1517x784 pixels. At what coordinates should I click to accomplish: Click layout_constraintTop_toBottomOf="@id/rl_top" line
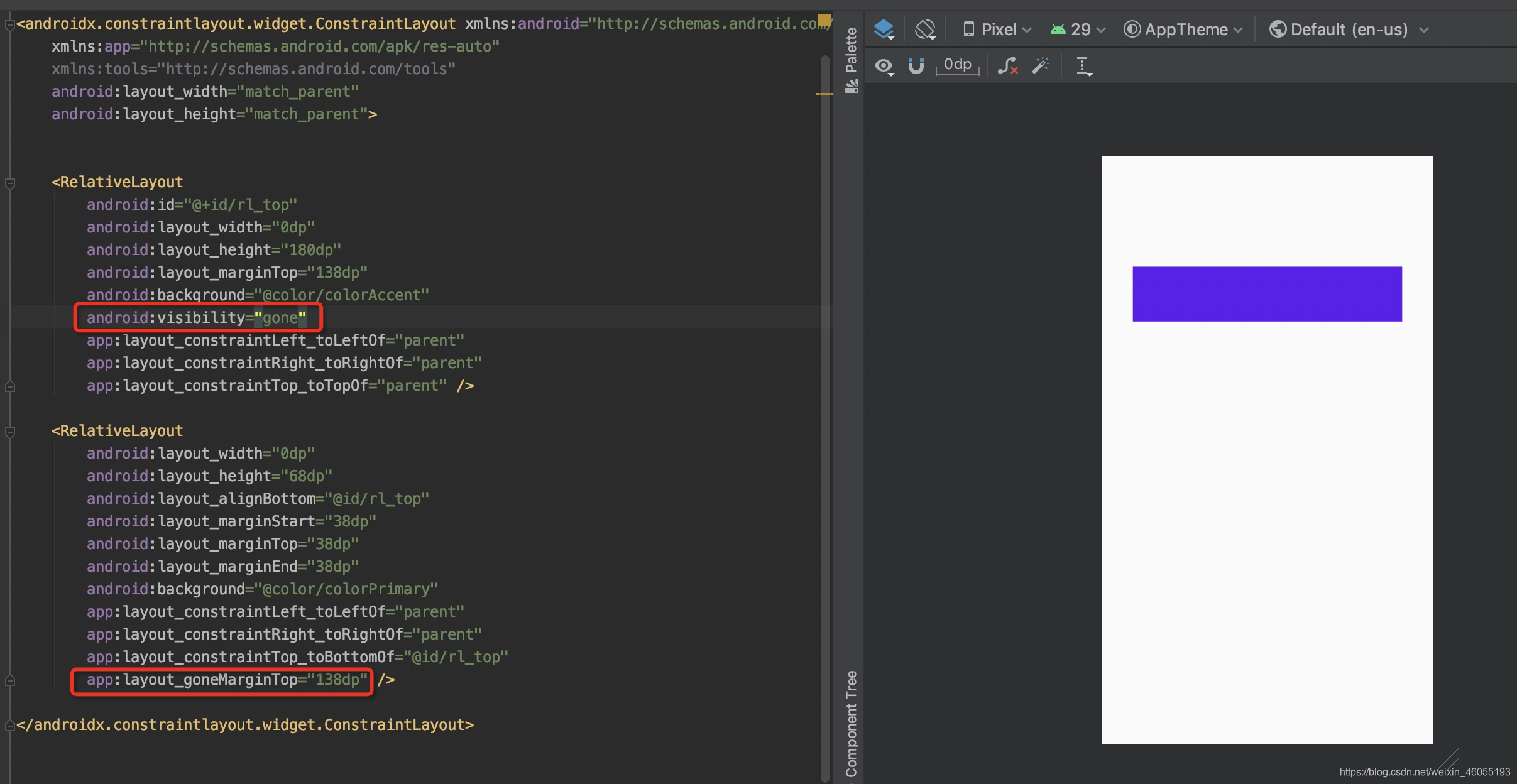pos(297,656)
